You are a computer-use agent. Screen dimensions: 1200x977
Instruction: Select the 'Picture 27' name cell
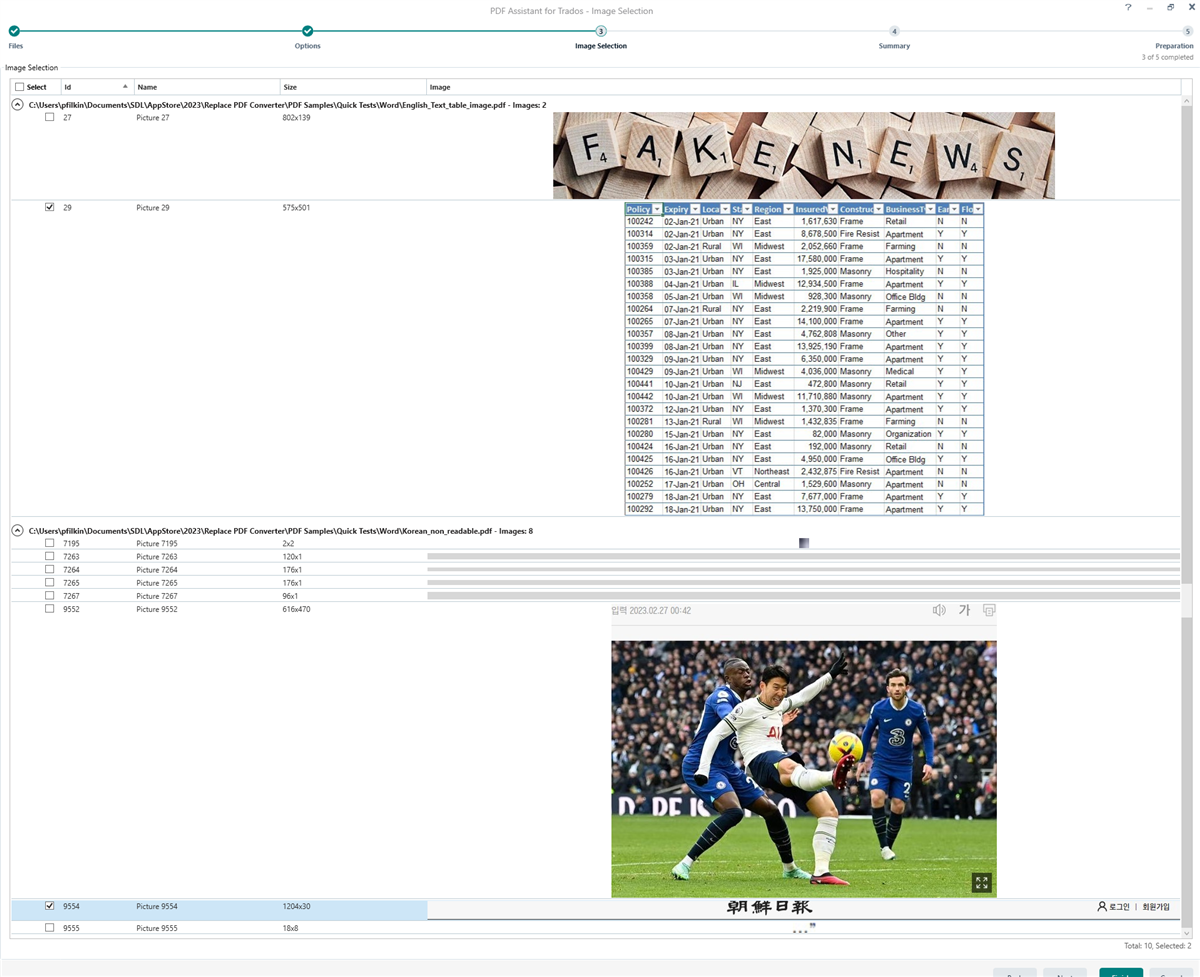point(153,118)
